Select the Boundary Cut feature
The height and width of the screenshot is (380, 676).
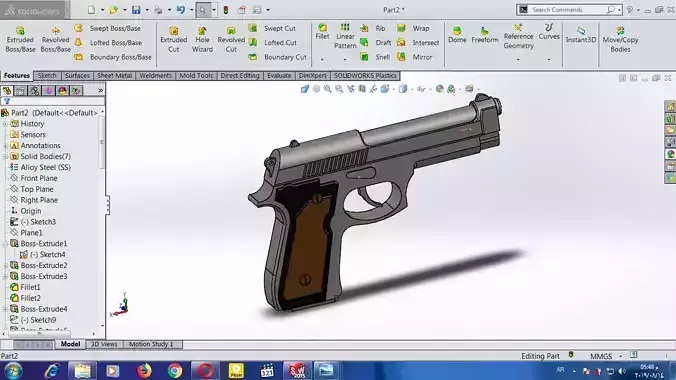(x=278, y=57)
